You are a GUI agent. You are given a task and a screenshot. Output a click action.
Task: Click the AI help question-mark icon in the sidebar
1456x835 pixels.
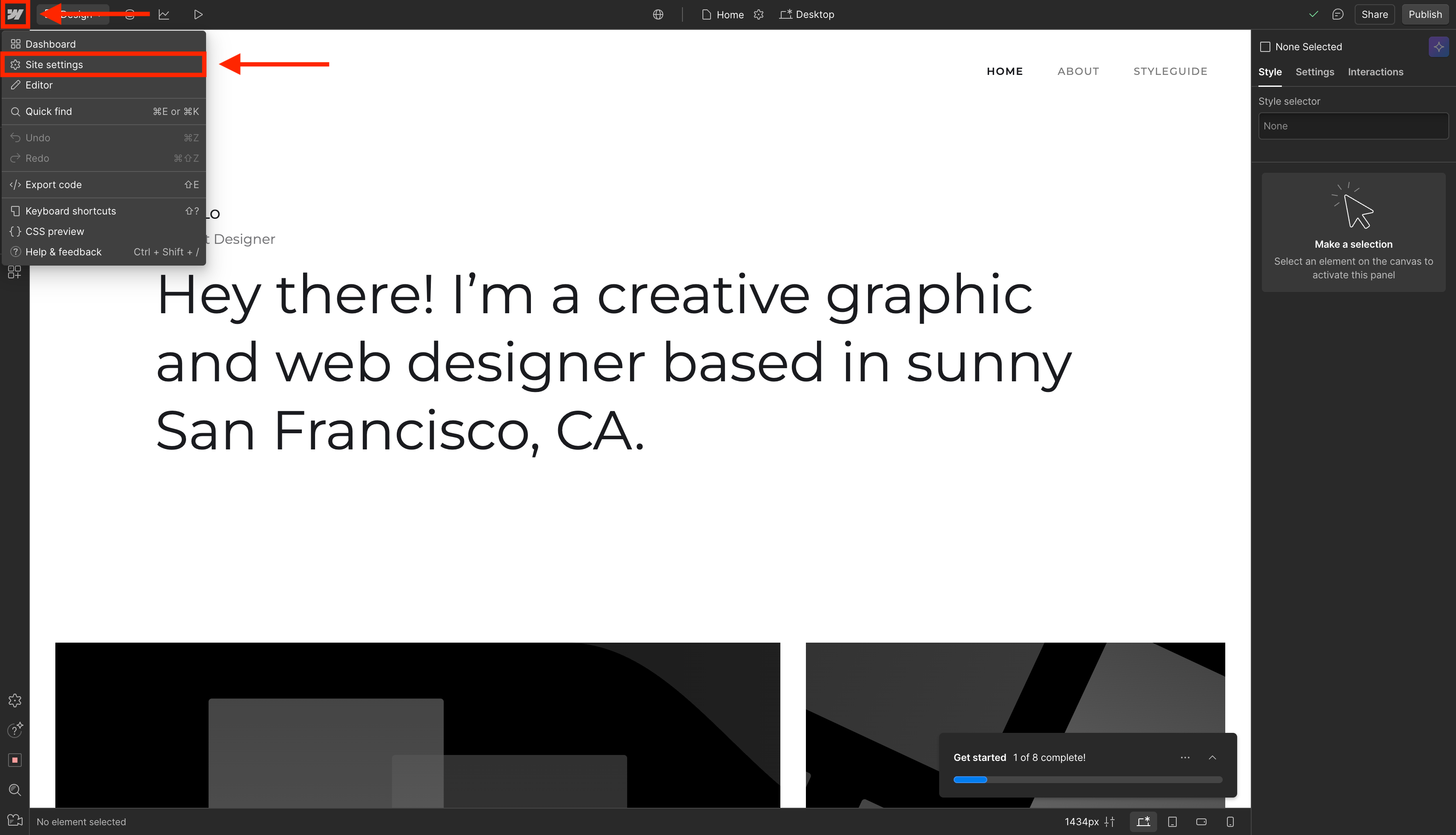coord(15,730)
